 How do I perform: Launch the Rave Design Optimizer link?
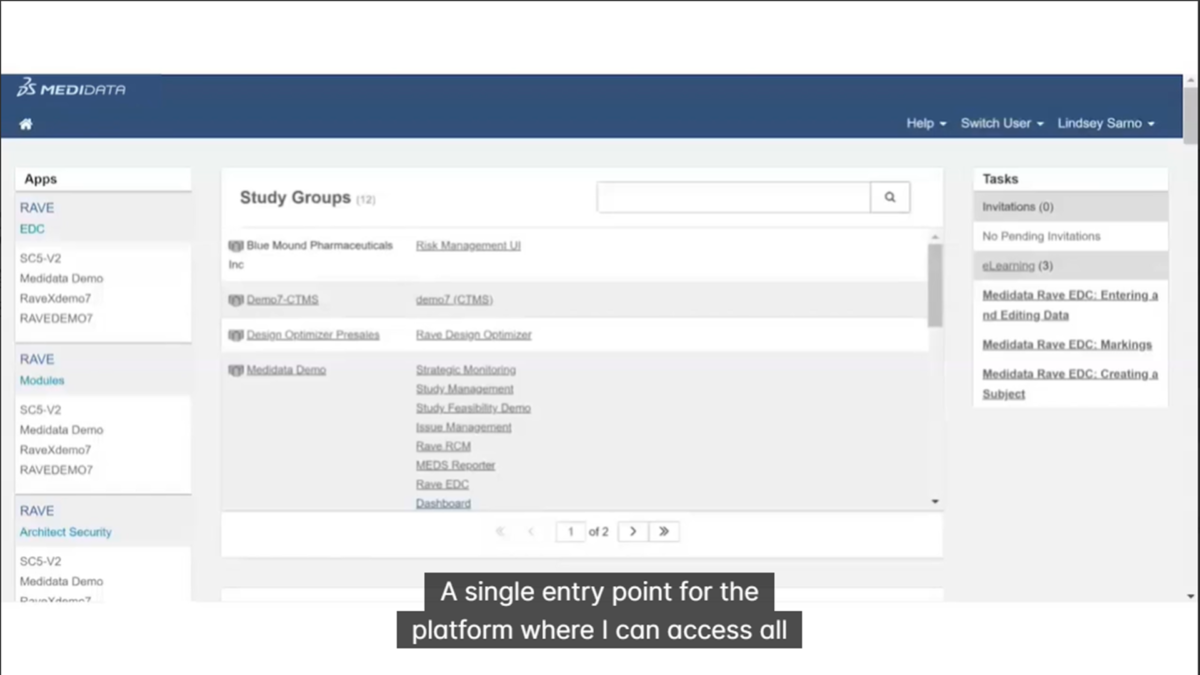click(474, 335)
